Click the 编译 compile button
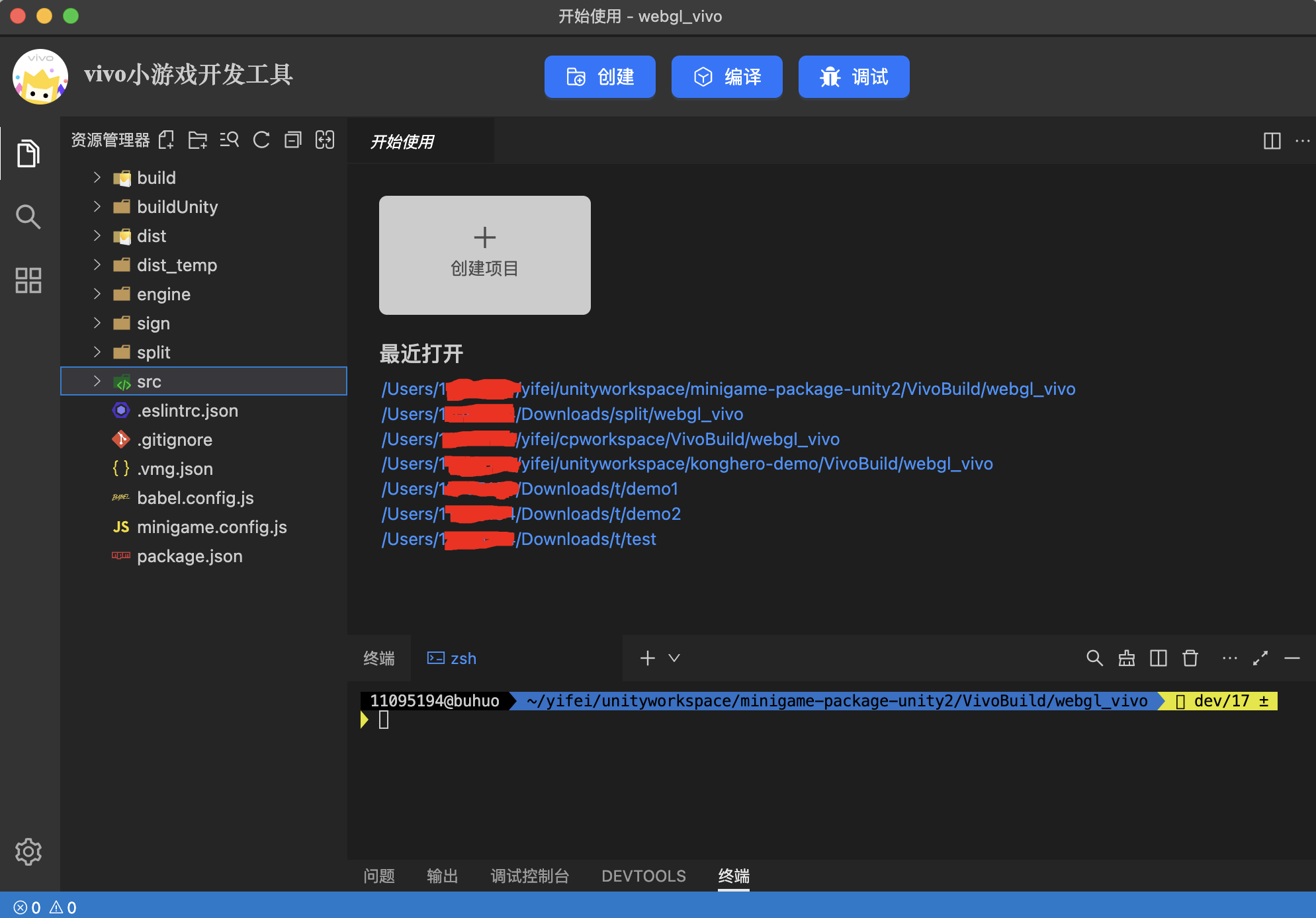The image size is (1316, 918). (x=726, y=77)
